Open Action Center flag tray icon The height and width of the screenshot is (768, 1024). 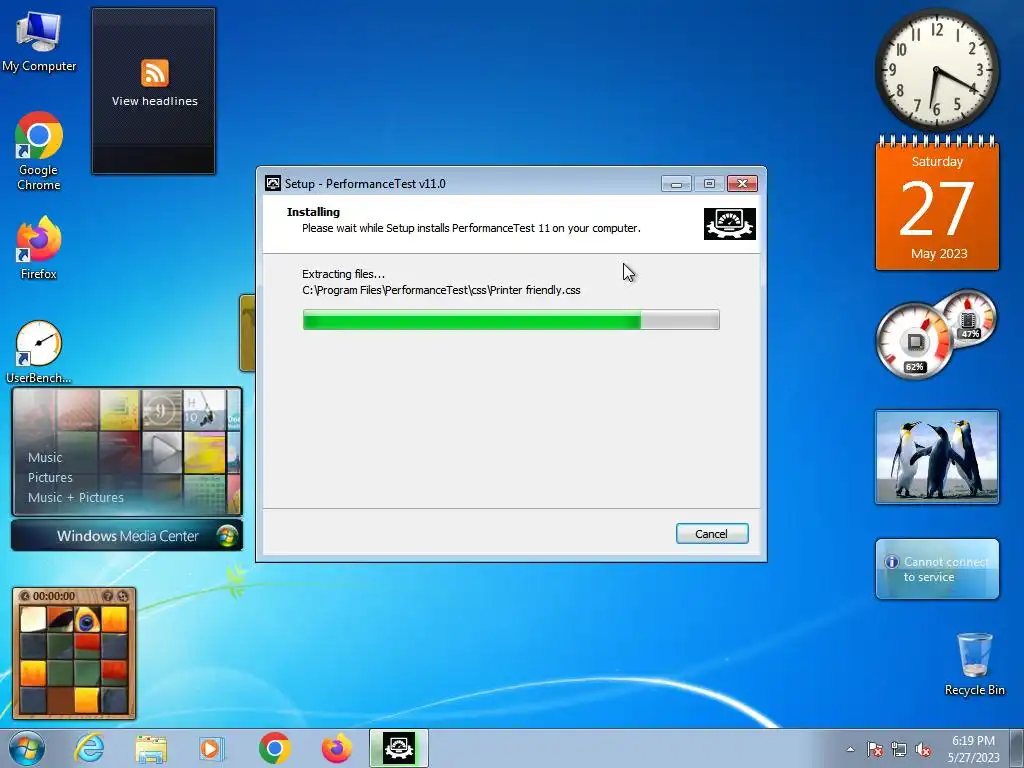[875, 749]
